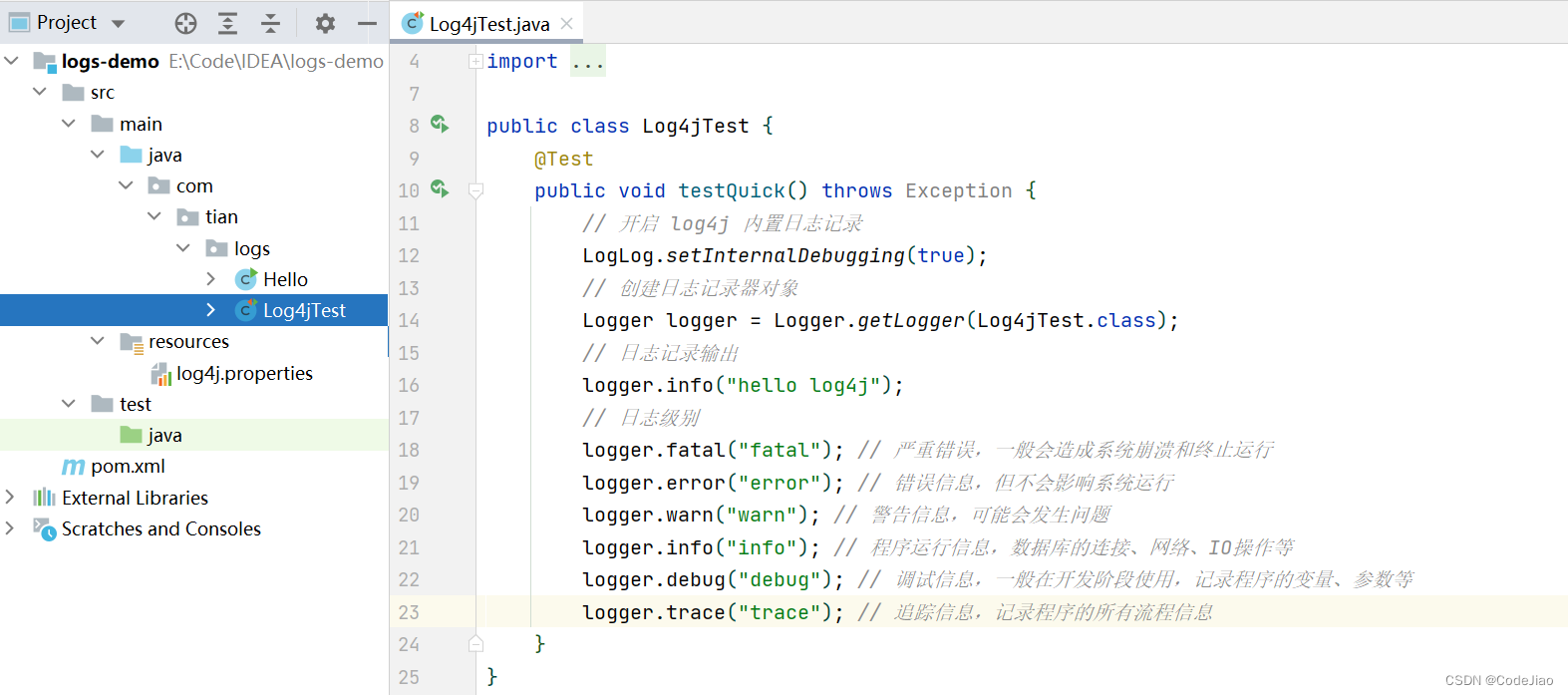This screenshot has width=1568, height=695.
Task: Click the Maven pom.xml icon
Action: tap(74, 467)
